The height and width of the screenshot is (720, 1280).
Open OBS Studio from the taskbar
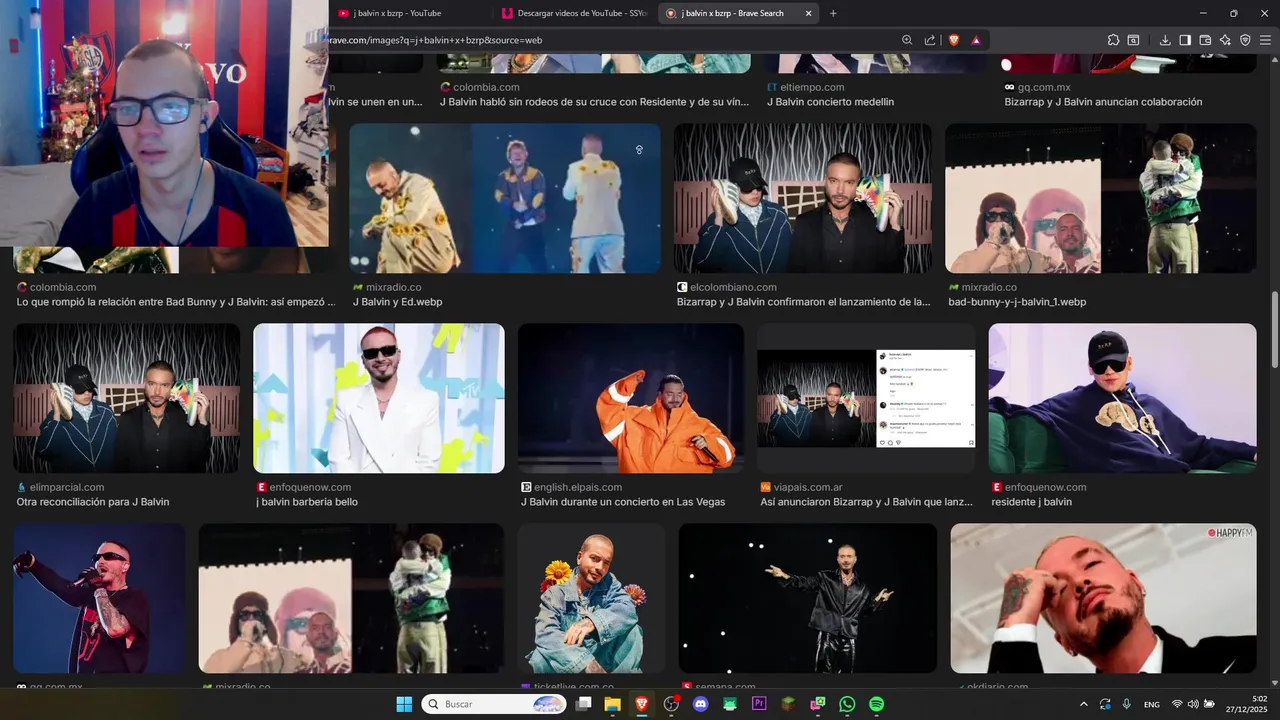(x=671, y=704)
